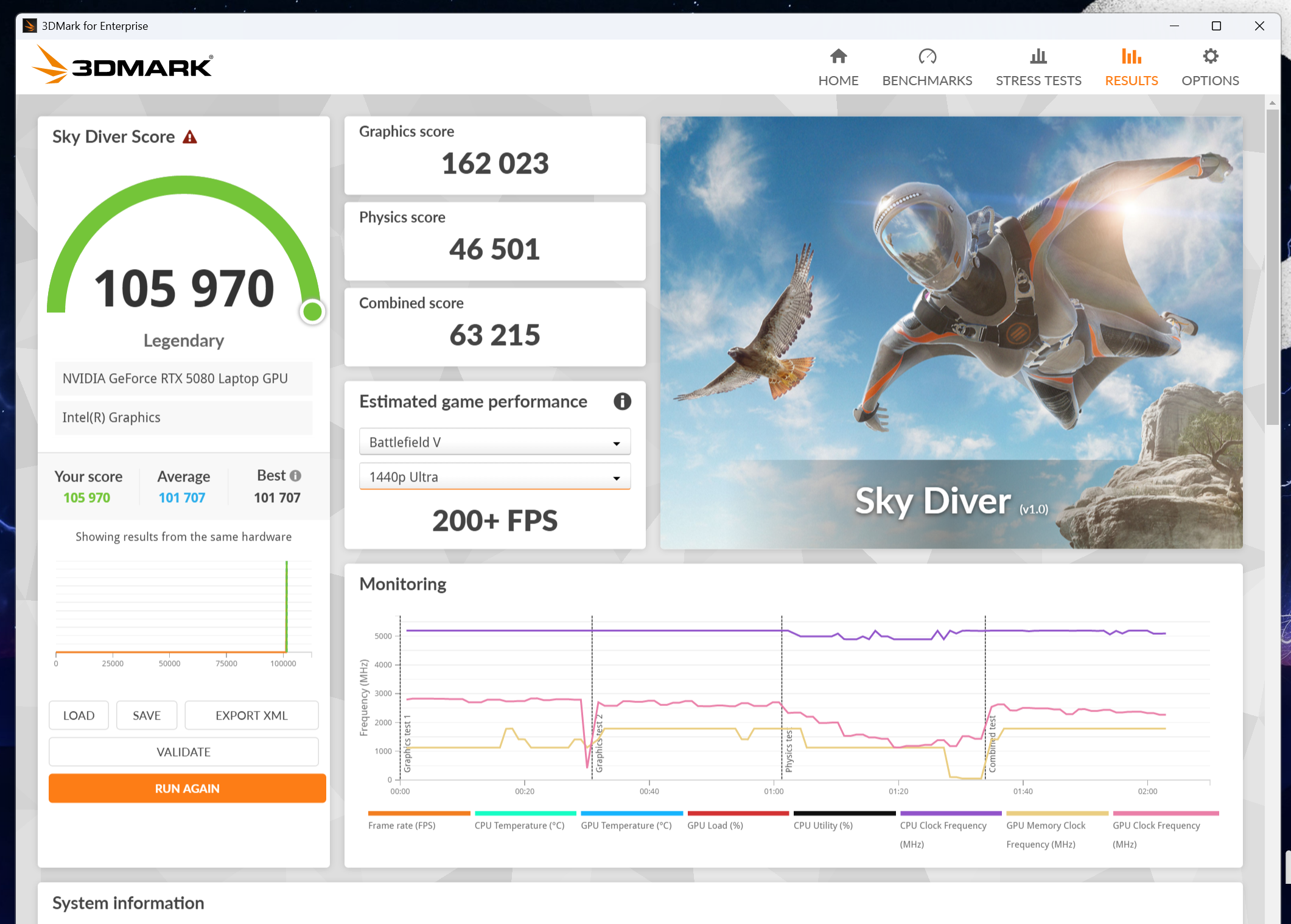Click the Estimated game performance info icon
Image resolution: width=1291 pixels, height=924 pixels.
click(622, 401)
